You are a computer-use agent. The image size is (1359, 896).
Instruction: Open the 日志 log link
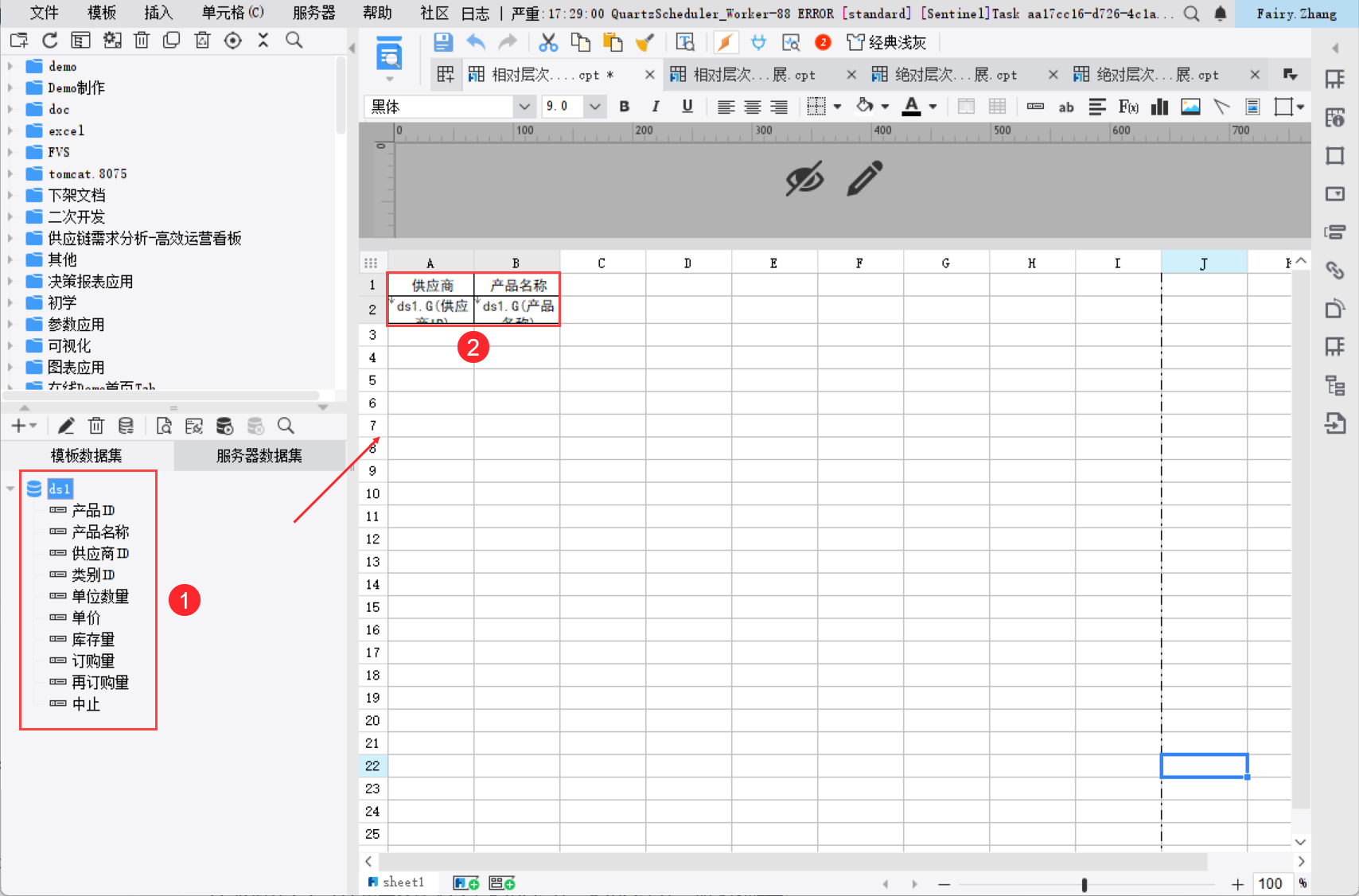coord(476,14)
